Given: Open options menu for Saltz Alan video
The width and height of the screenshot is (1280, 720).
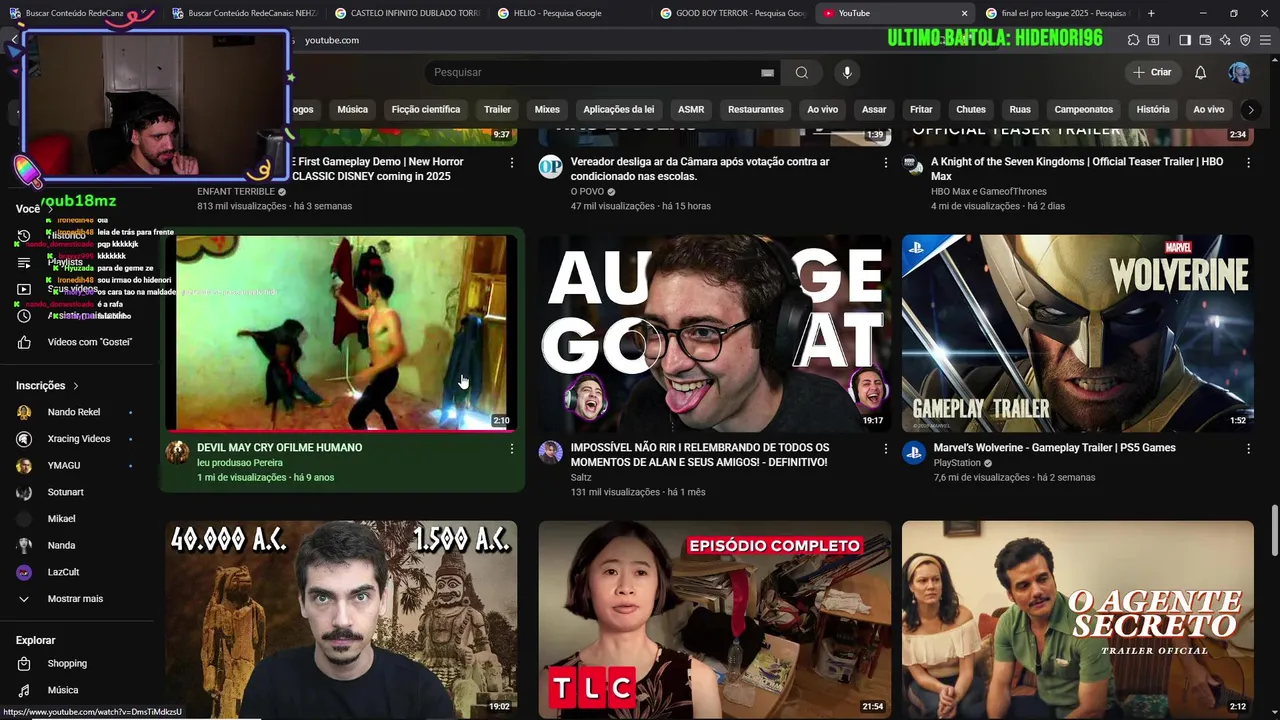Looking at the screenshot, I should pos(885,449).
